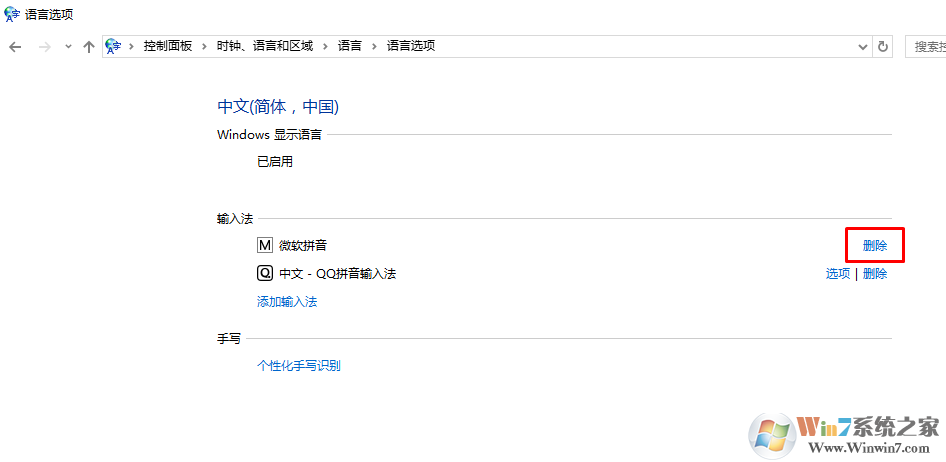Open 语言 breadcrumb item
Screen dimensions: 946x462
click(350, 46)
